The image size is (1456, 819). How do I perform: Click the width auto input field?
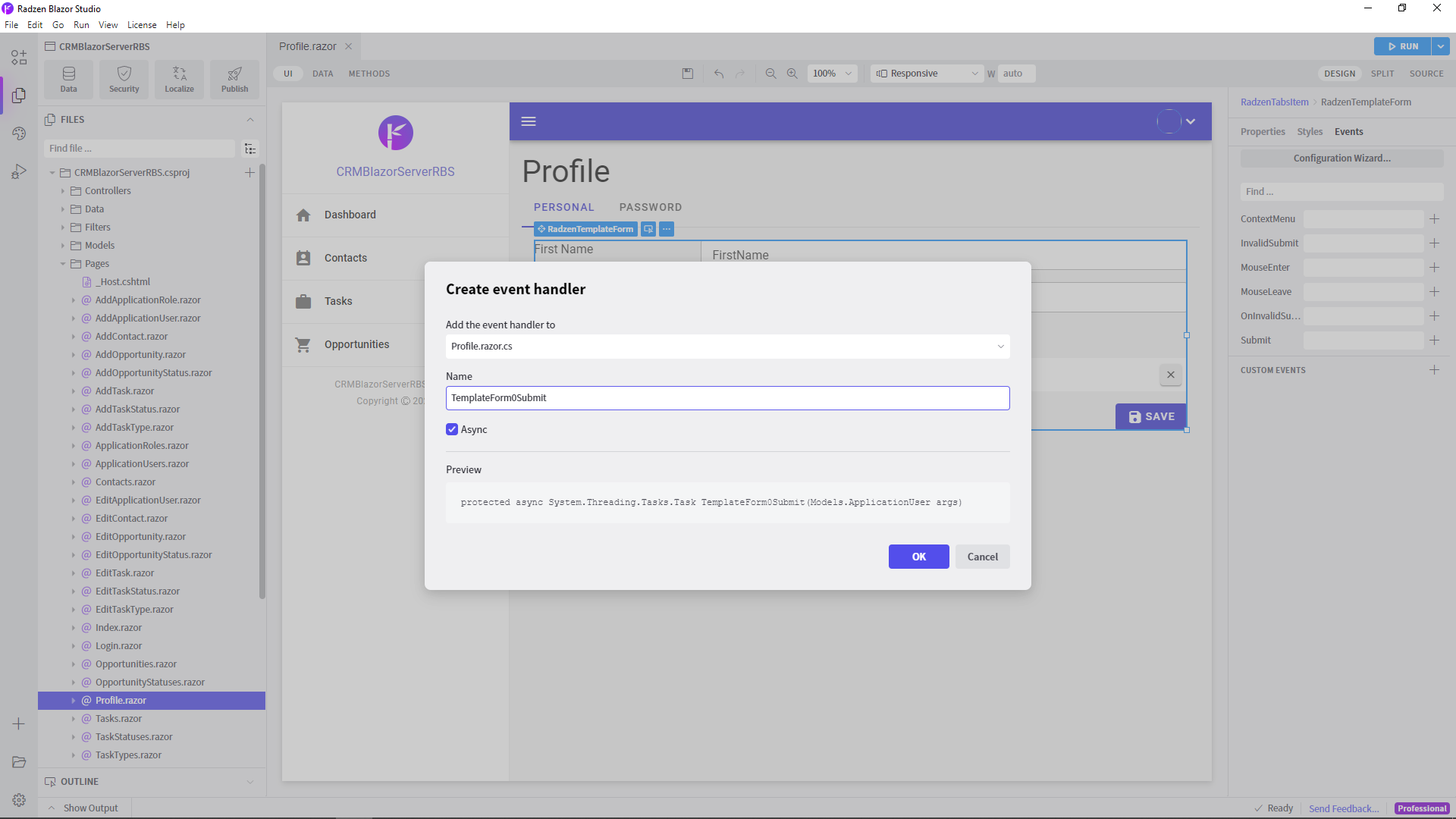coord(1017,74)
